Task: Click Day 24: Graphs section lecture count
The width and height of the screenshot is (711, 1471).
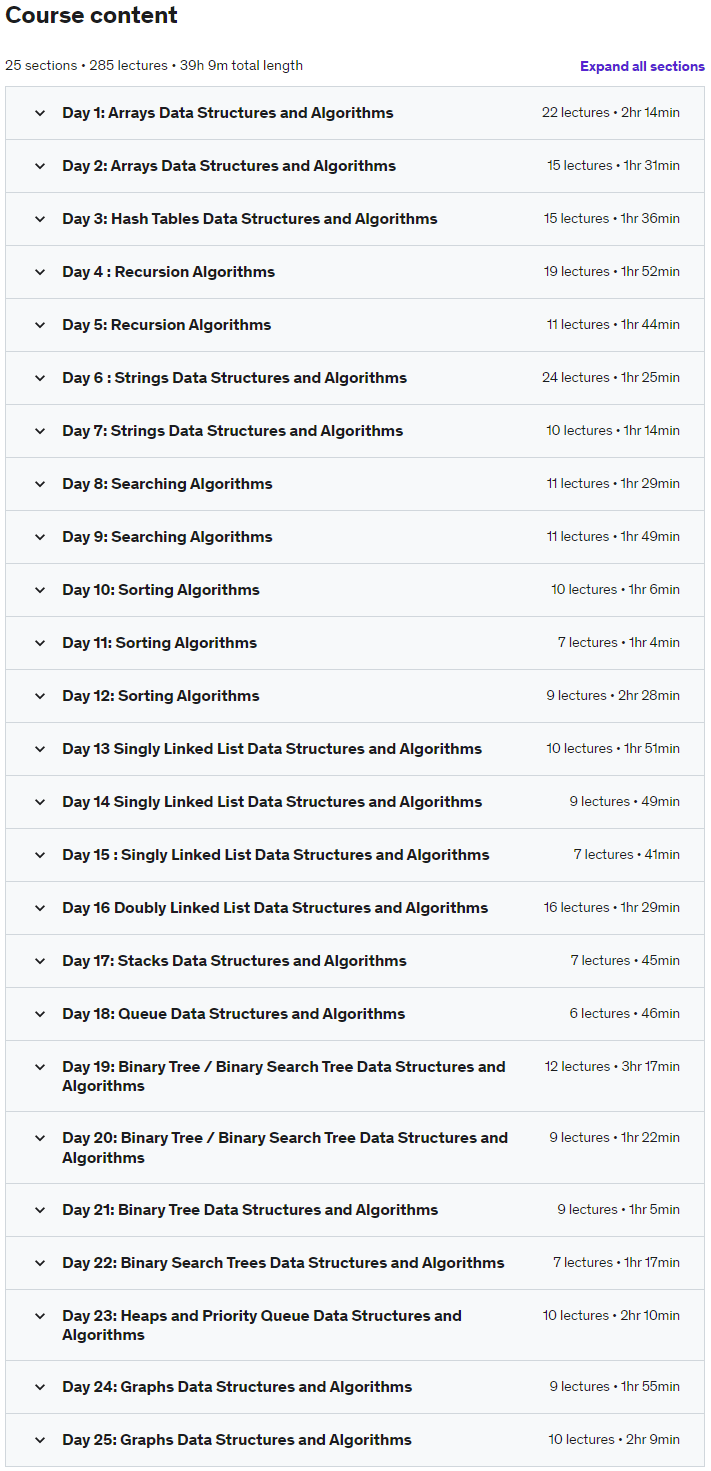Action: click(x=578, y=1387)
